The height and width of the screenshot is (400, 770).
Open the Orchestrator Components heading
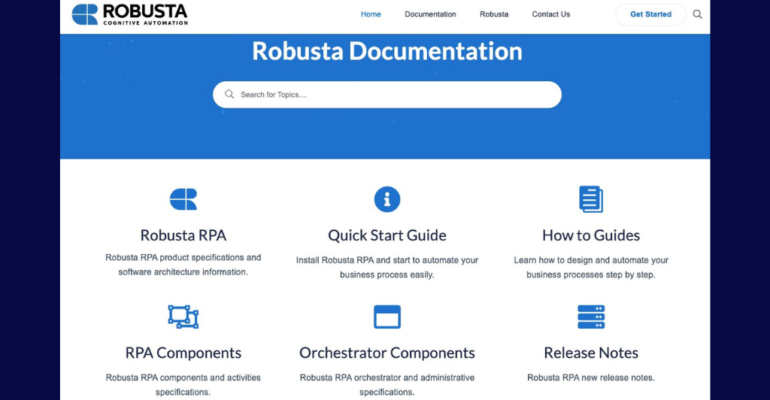[x=387, y=352]
